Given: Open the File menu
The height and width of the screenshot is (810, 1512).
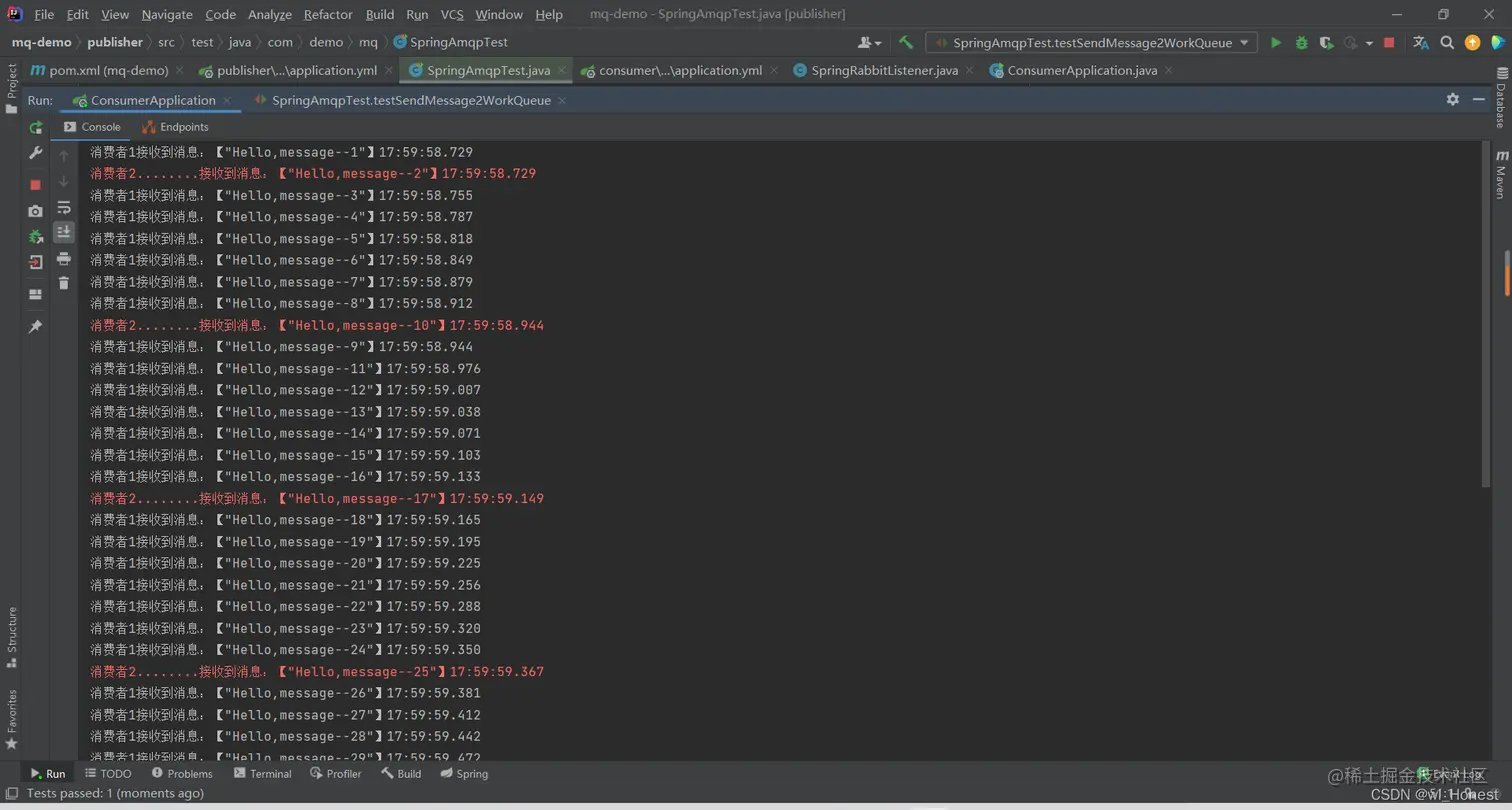Looking at the screenshot, I should pyautogui.click(x=44, y=15).
